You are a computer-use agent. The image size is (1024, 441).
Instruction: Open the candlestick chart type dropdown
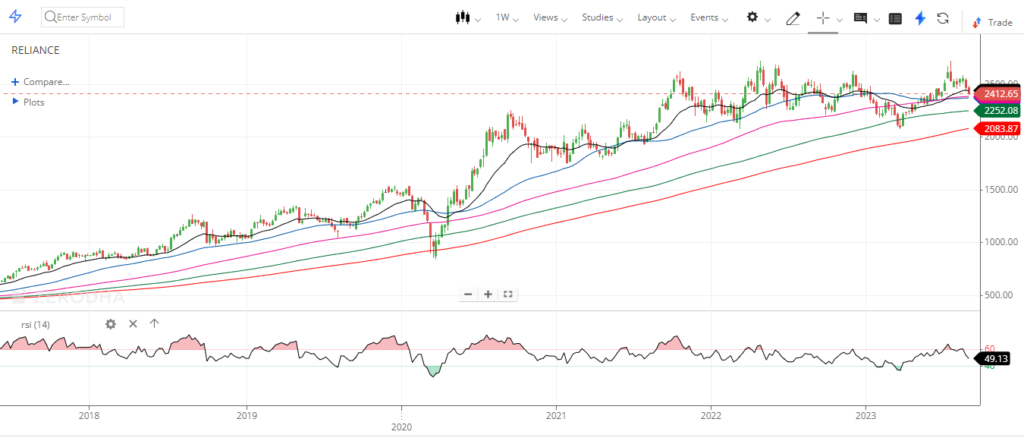coord(468,18)
